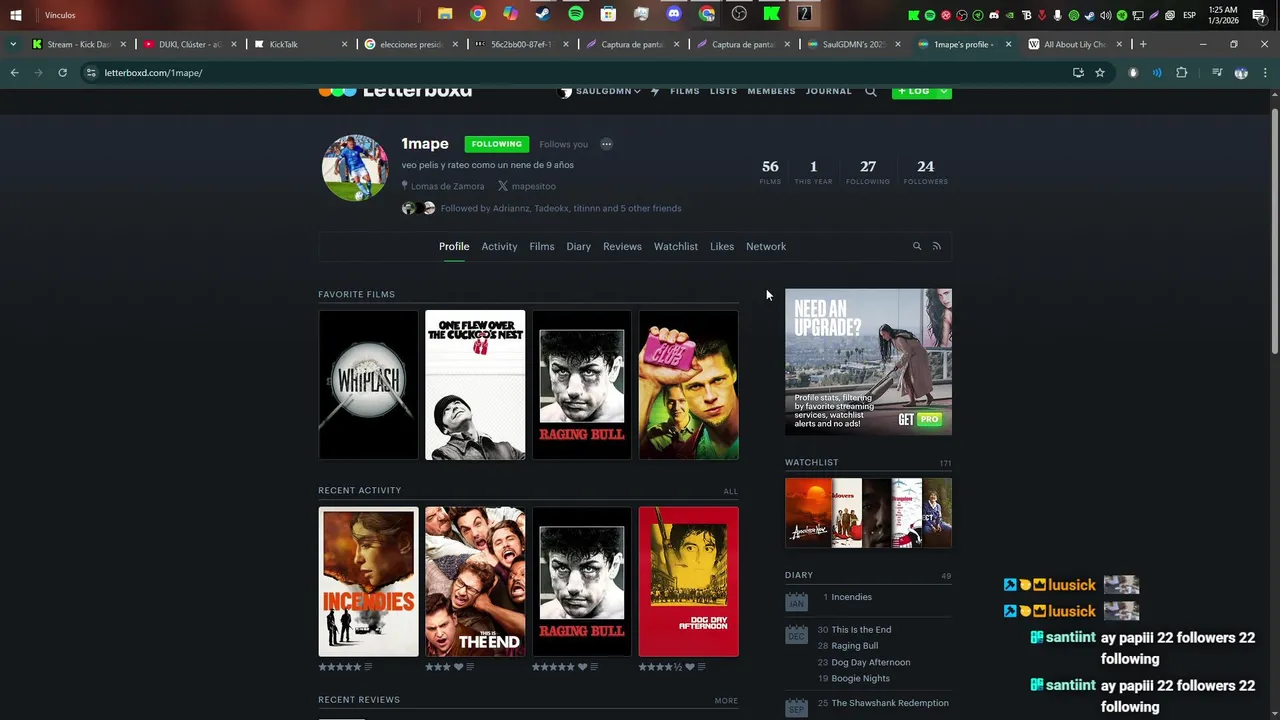
Task: Open the Diary profile tab
Action: click(x=579, y=246)
